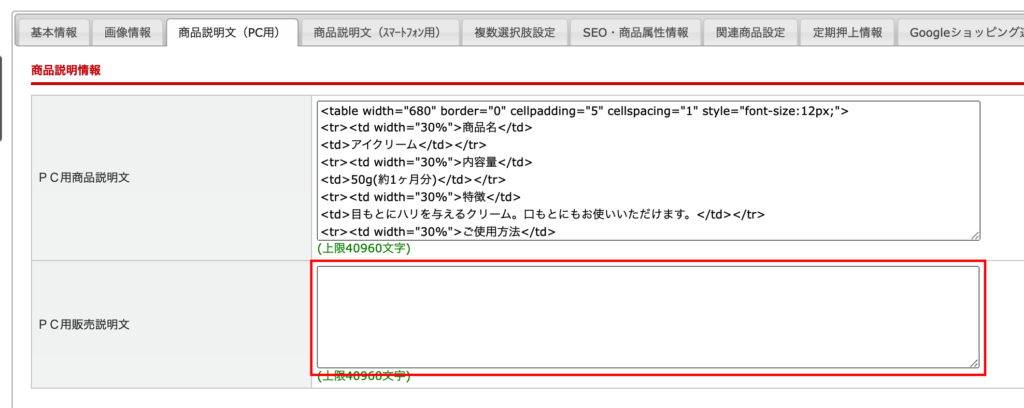Click the 商品説明情報 section heading

coord(66,71)
